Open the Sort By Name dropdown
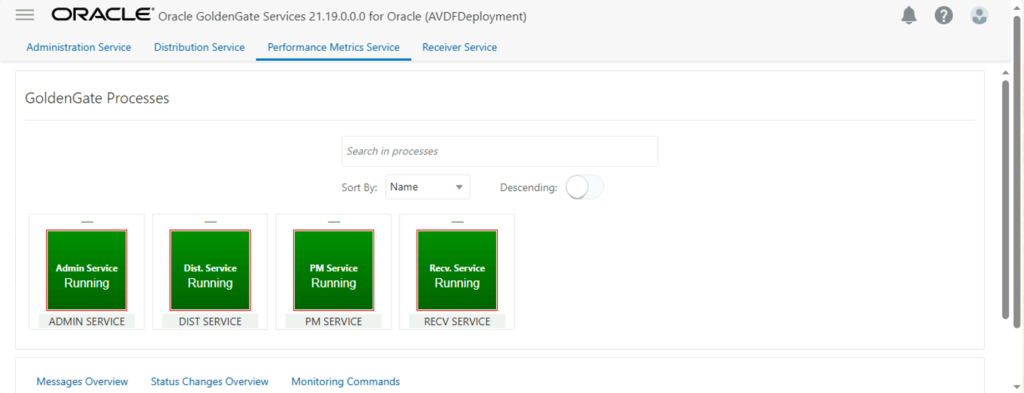The width and height of the screenshot is (1024, 393). point(428,187)
